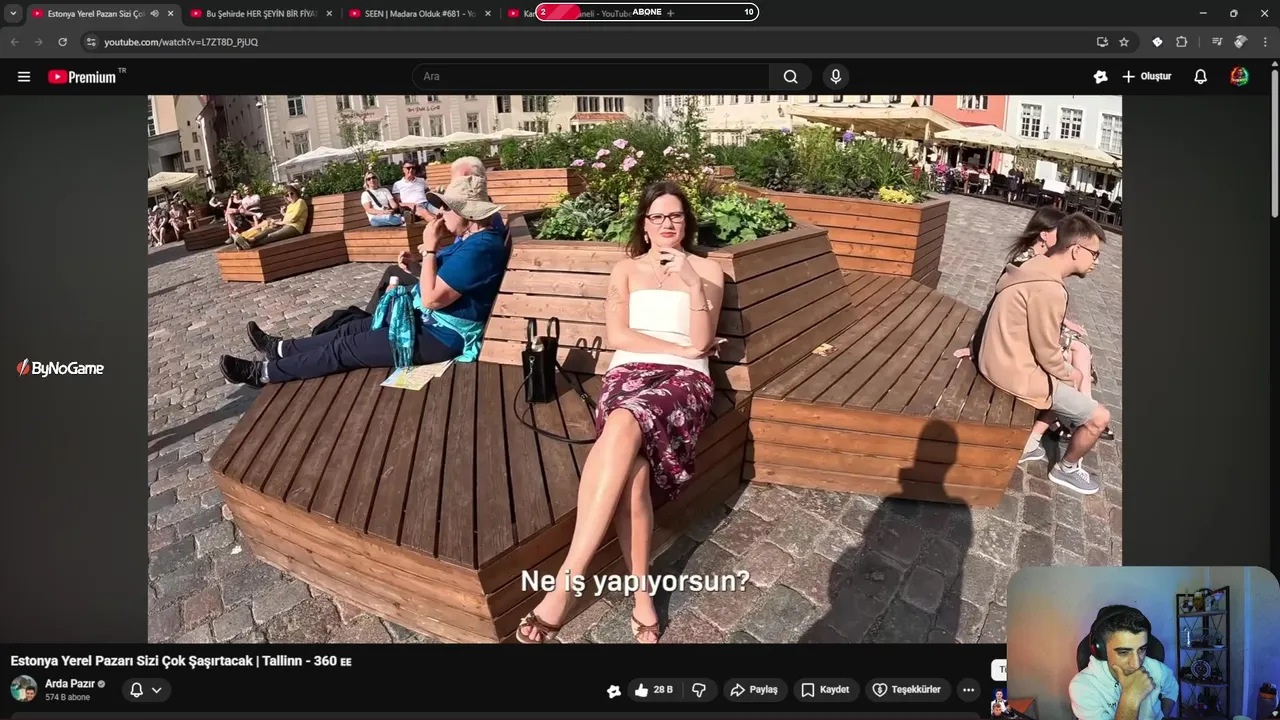Click the sparkle Ask icon beside like button
Viewport: 1280px width, 720px height.
point(614,690)
